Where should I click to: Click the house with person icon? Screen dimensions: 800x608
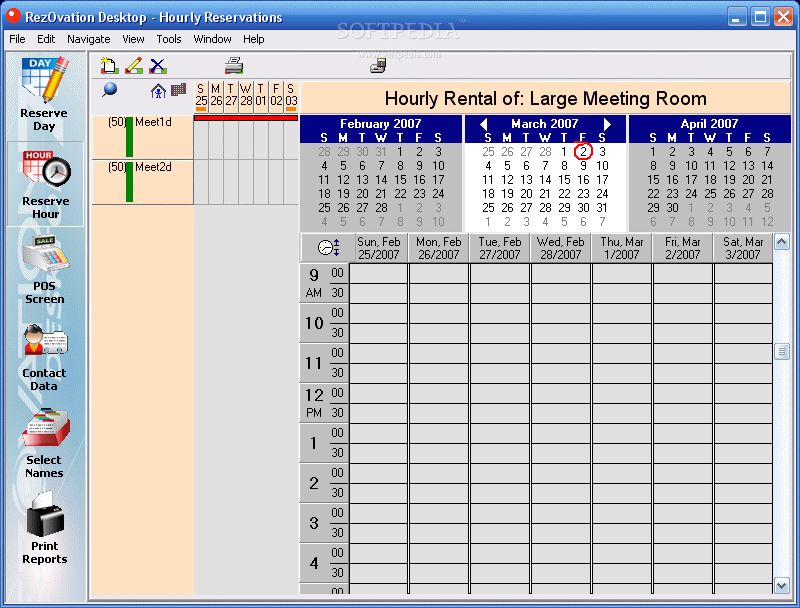pyautogui.click(x=158, y=91)
